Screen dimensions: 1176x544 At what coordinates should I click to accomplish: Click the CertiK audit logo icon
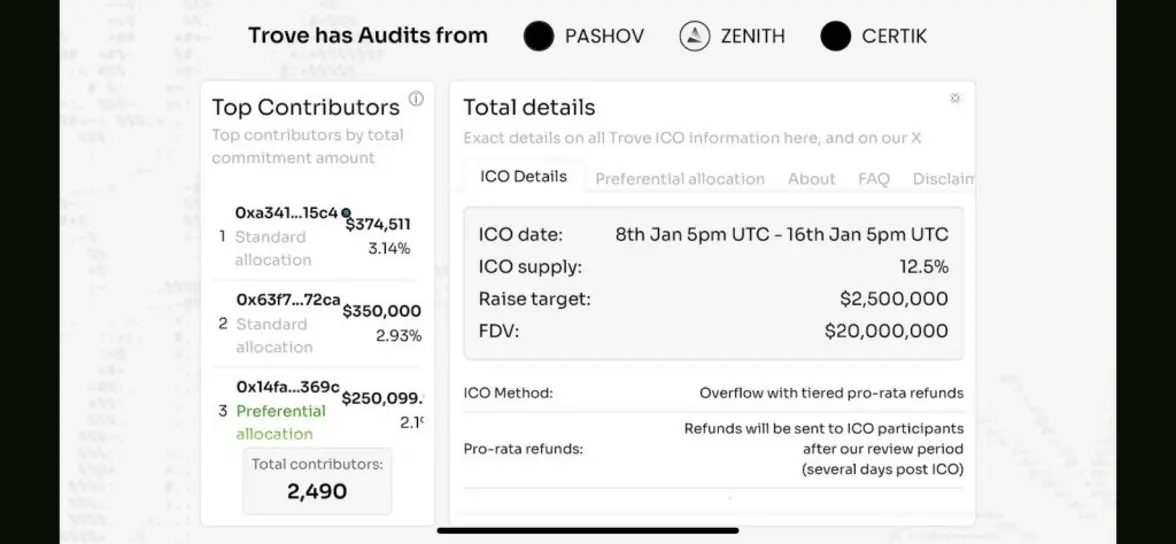click(x=835, y=37)
